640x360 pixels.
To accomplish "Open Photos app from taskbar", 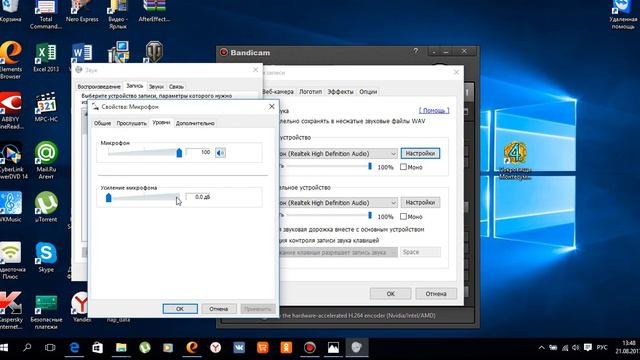I will (333, 347).
